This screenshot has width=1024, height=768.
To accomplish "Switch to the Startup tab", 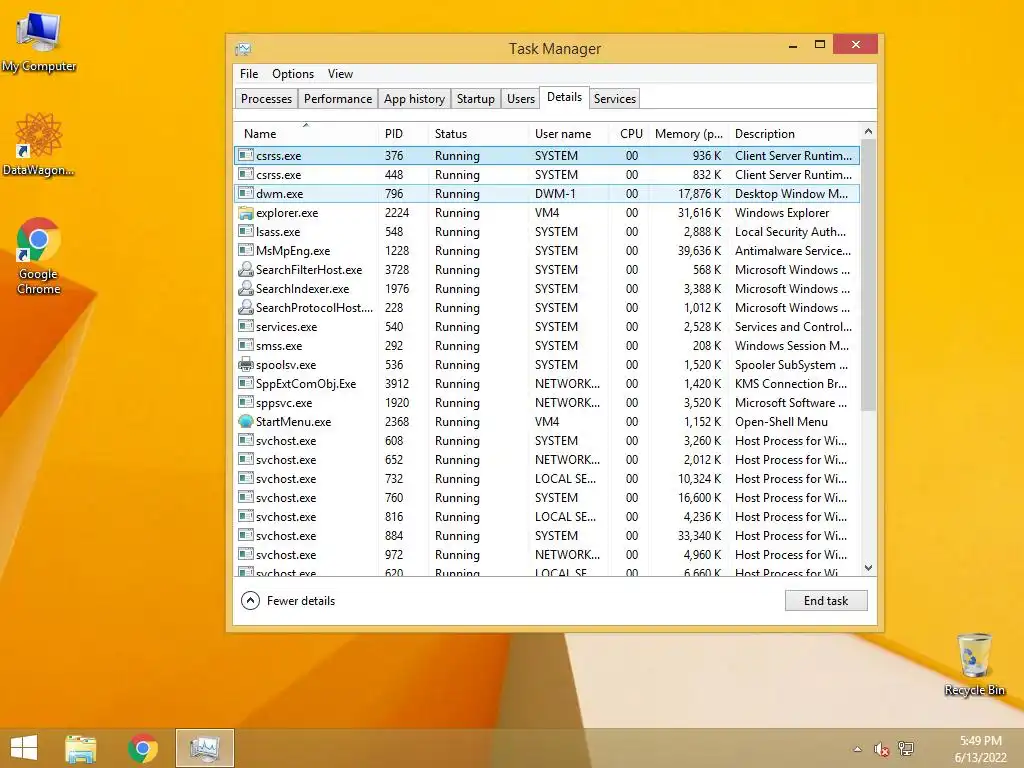I will 475,99.
